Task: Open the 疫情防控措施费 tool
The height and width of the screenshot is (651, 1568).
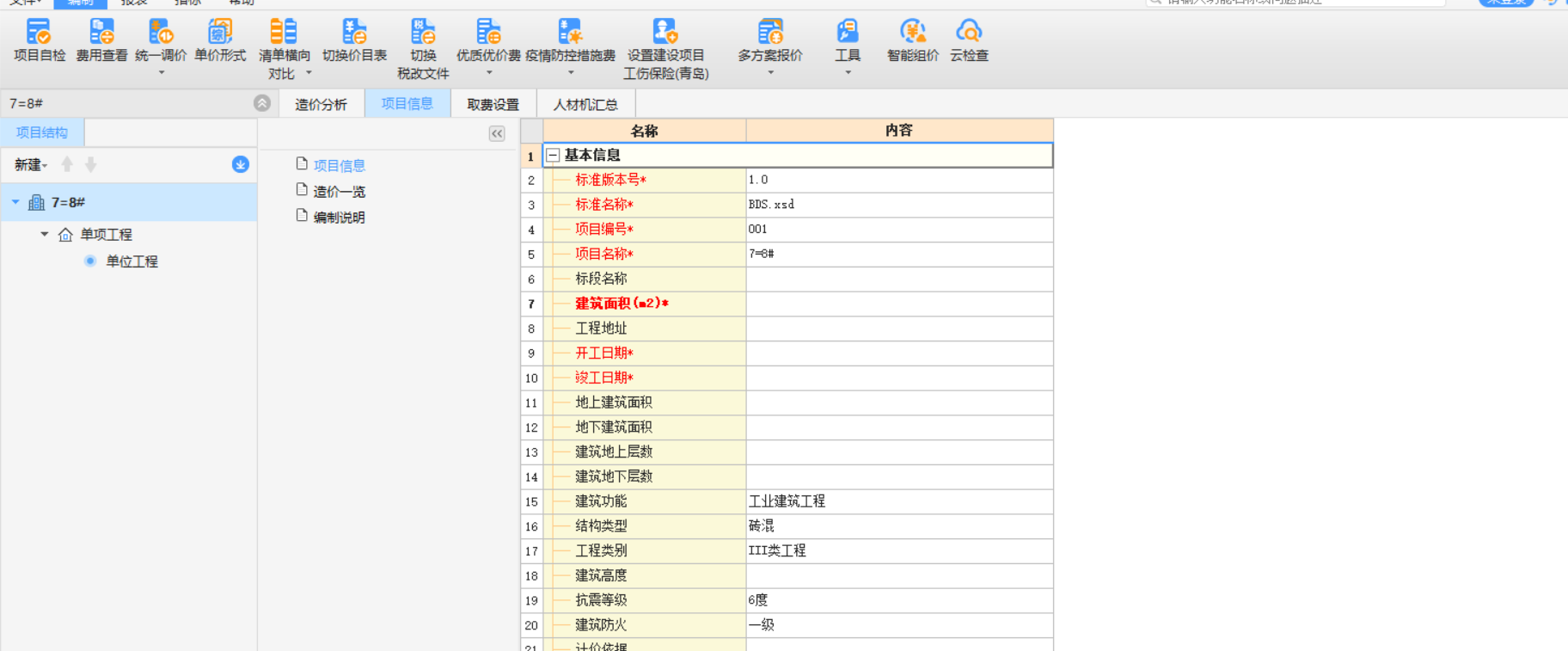Action: tap(571, 40)
